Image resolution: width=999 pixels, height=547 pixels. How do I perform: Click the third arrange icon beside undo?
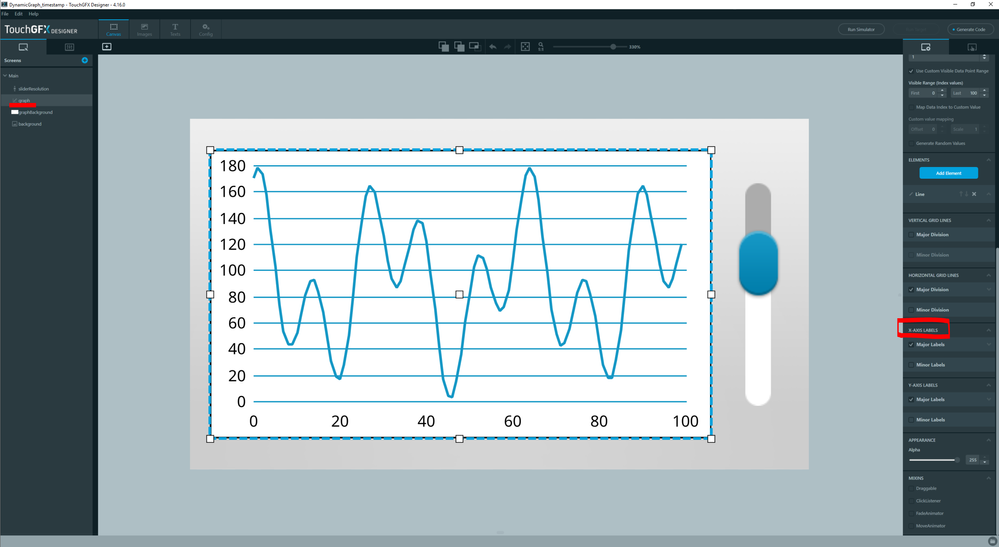tap(474, 46)
